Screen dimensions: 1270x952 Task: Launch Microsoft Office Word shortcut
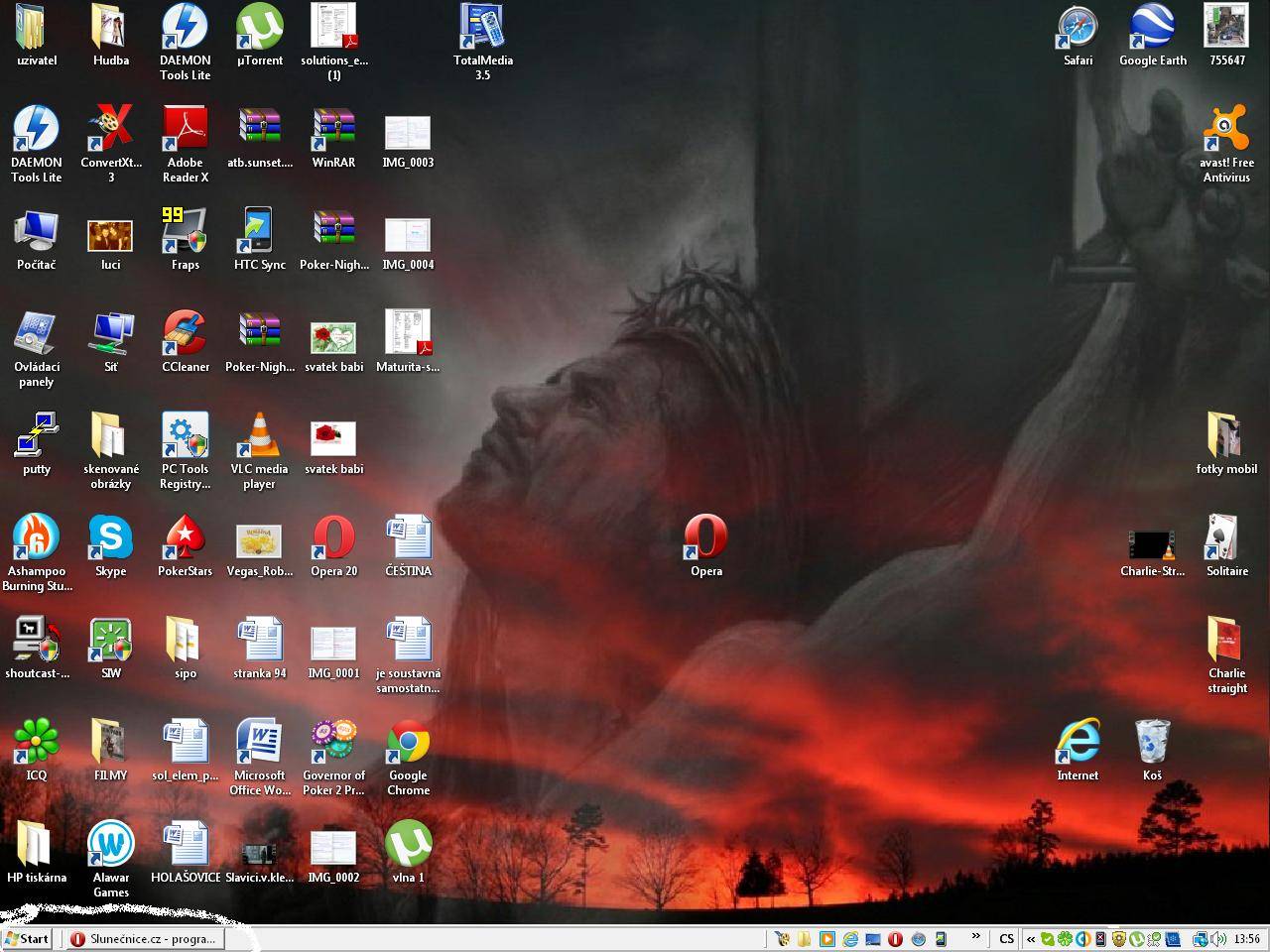pyautogui.click(x=259, y=757)
